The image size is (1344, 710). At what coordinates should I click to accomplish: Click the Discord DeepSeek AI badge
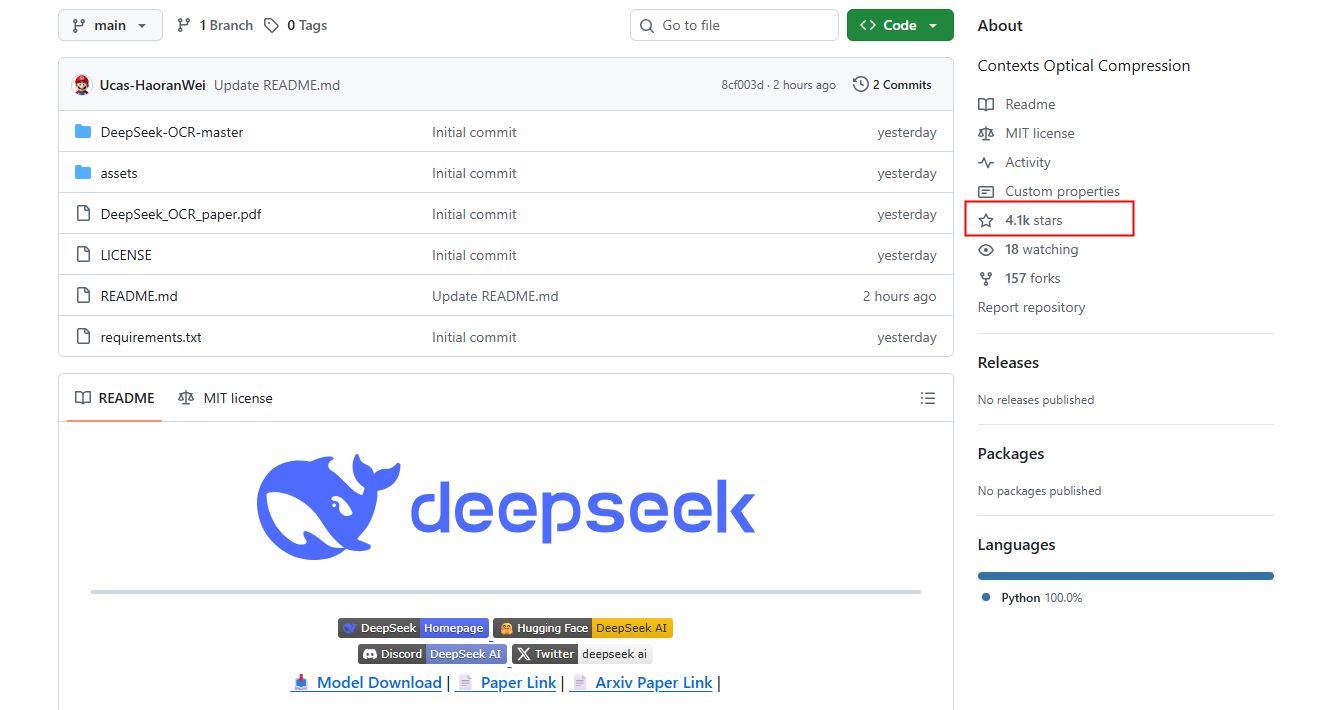(x=433, y=654)
